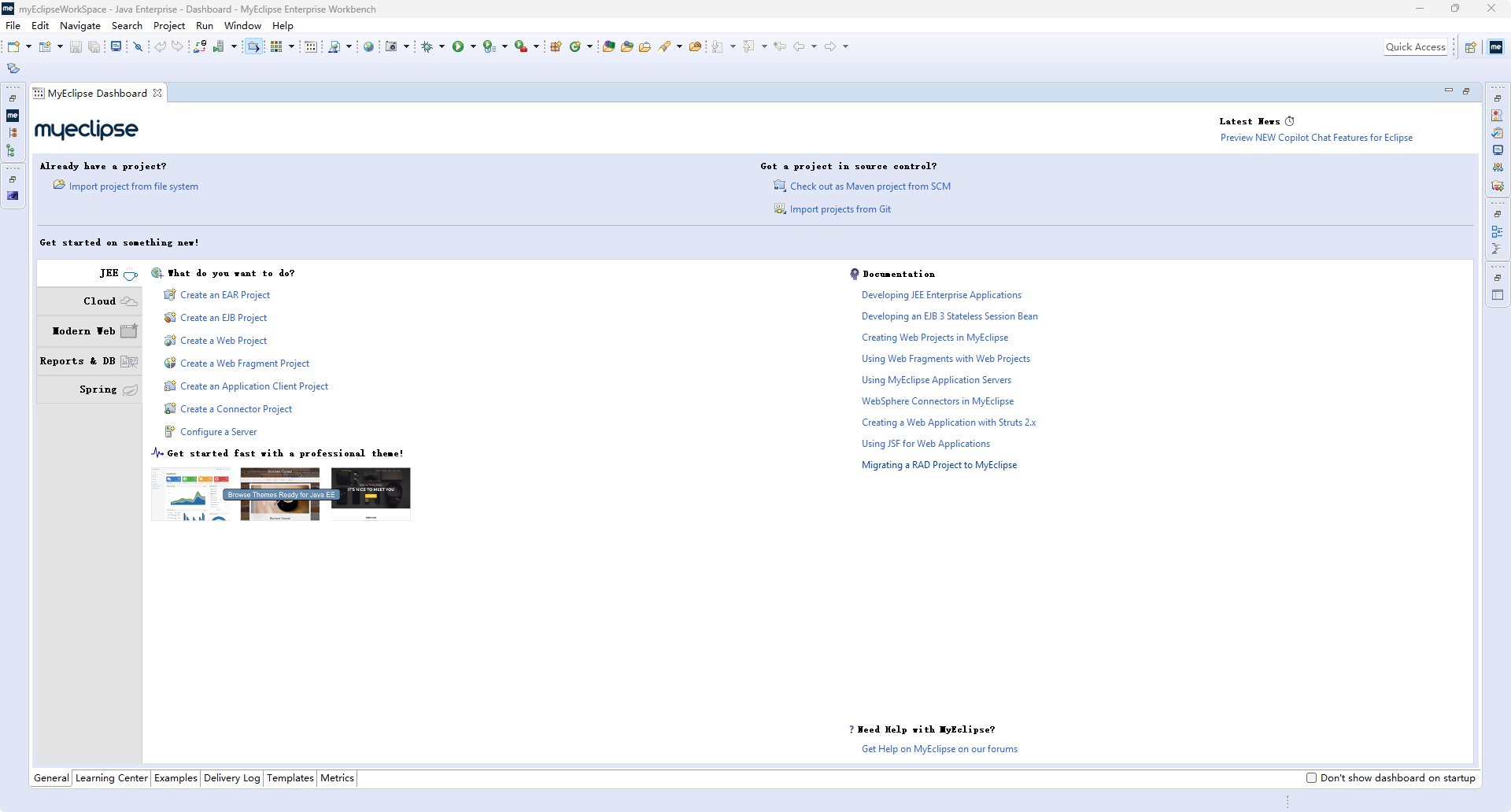Expand the Back history dropdown arrow
Viewport: 1511px width, 812px height.
814,46
